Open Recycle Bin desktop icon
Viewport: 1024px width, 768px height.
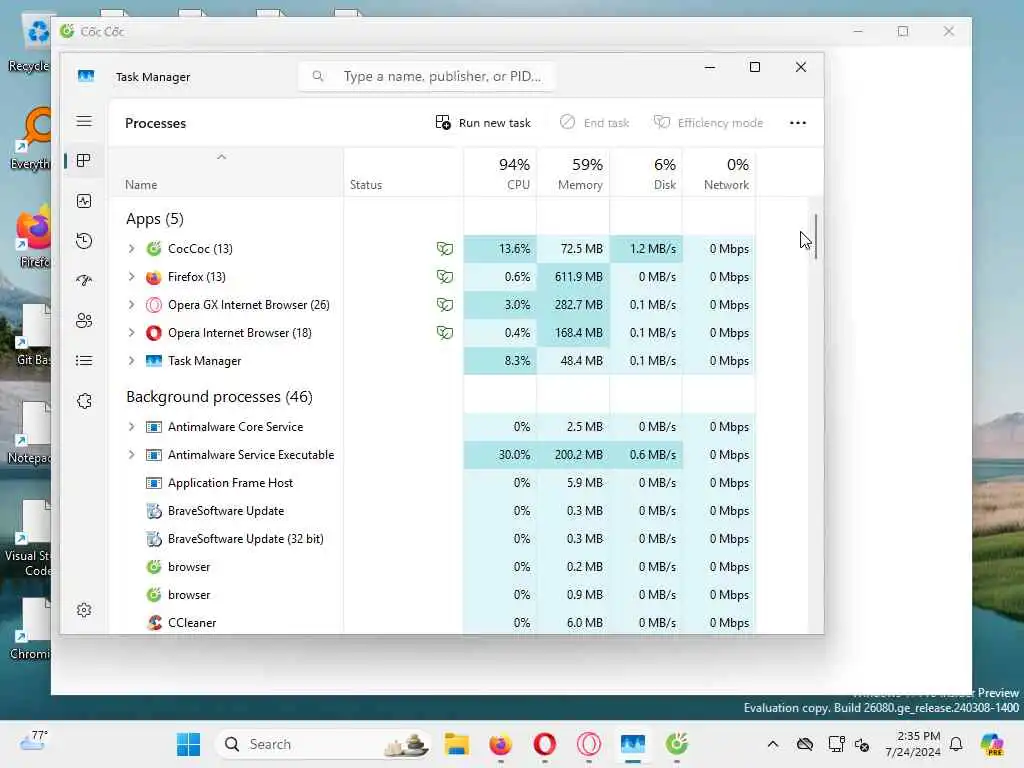(31, 42)
